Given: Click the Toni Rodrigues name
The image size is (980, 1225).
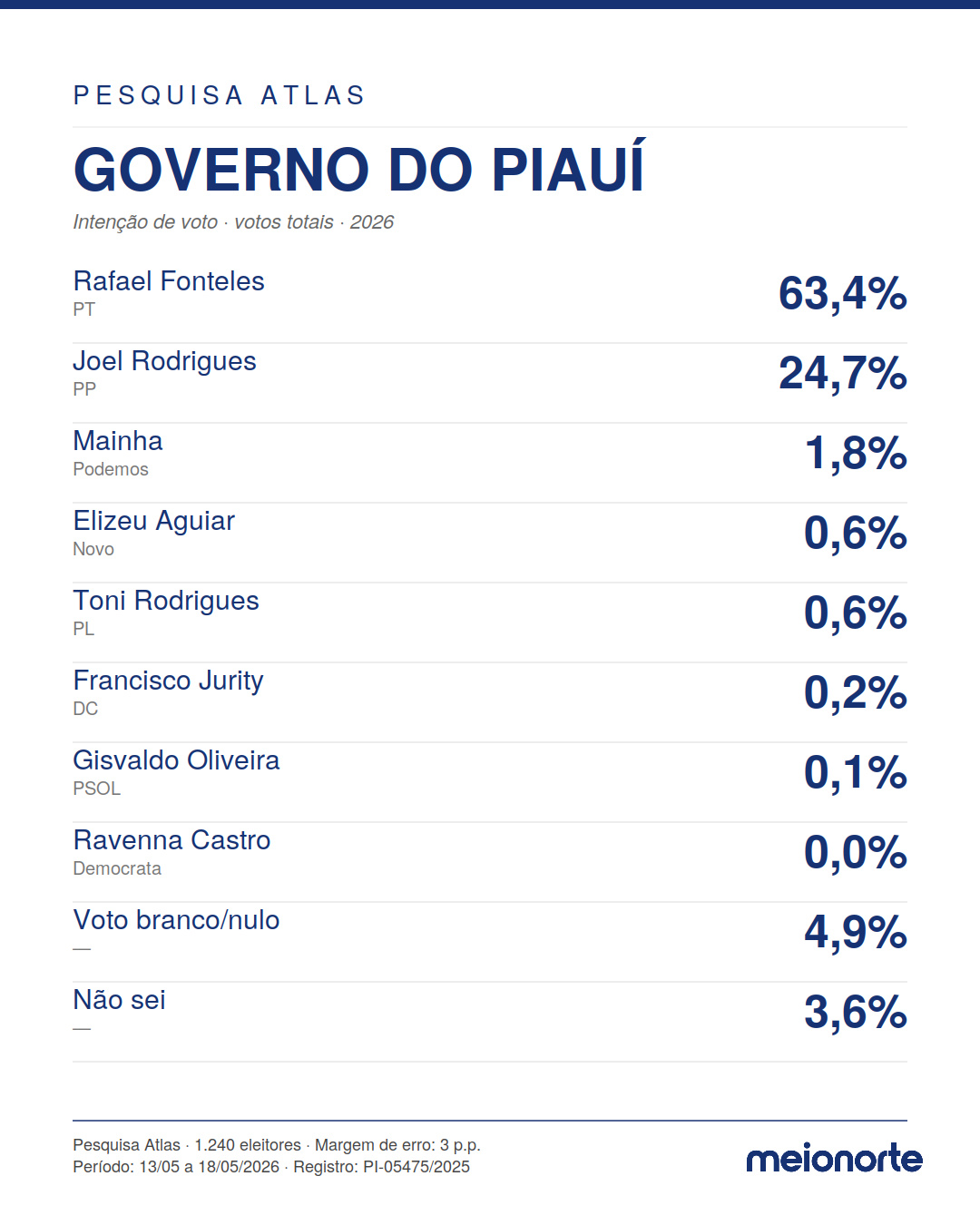Looking at the screenshot, I should click(x=166, y=601).
